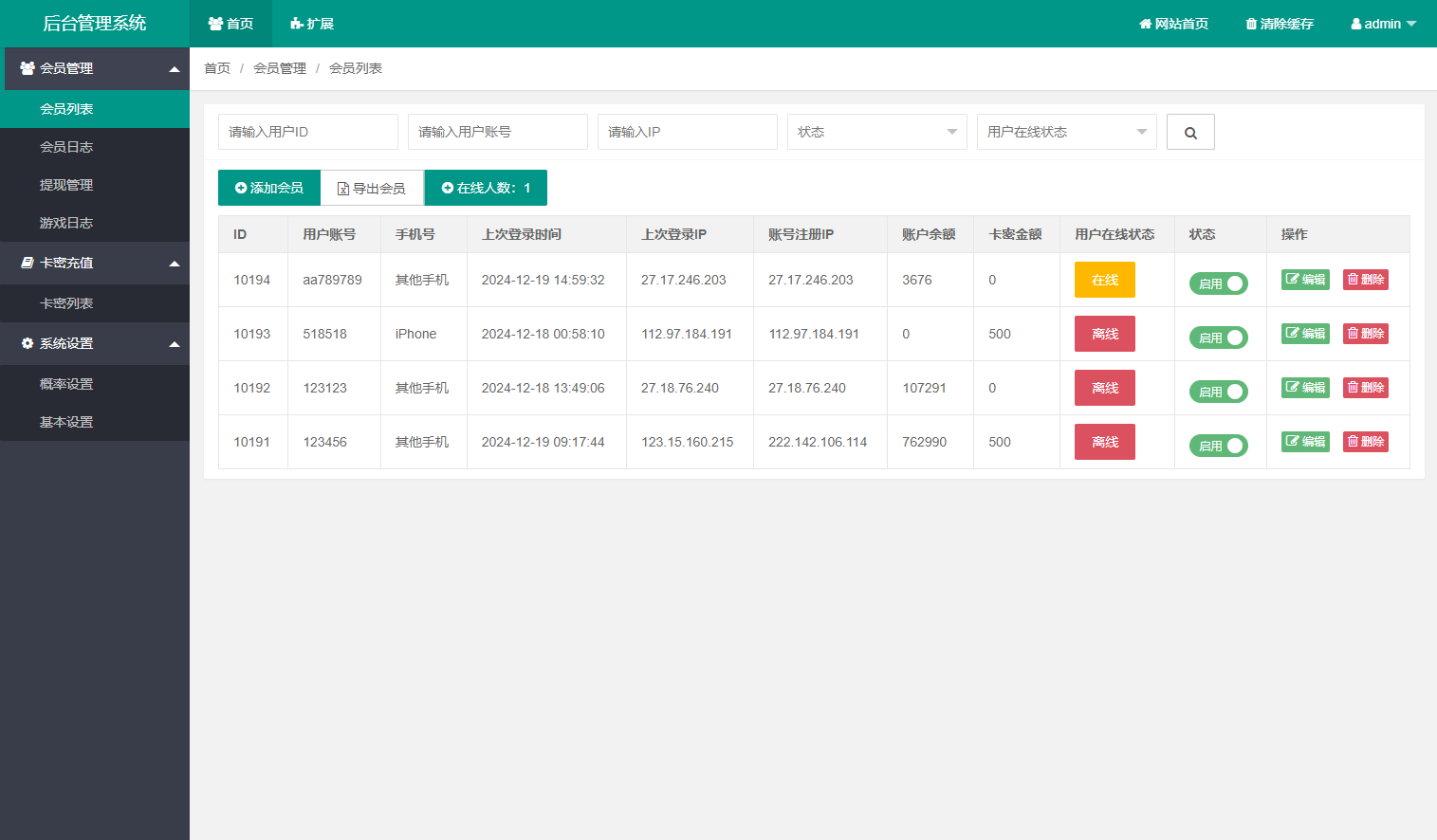1437x840 pixels.
Task: Focus the 请输入用户ID input field
Action: pos(307,132)
